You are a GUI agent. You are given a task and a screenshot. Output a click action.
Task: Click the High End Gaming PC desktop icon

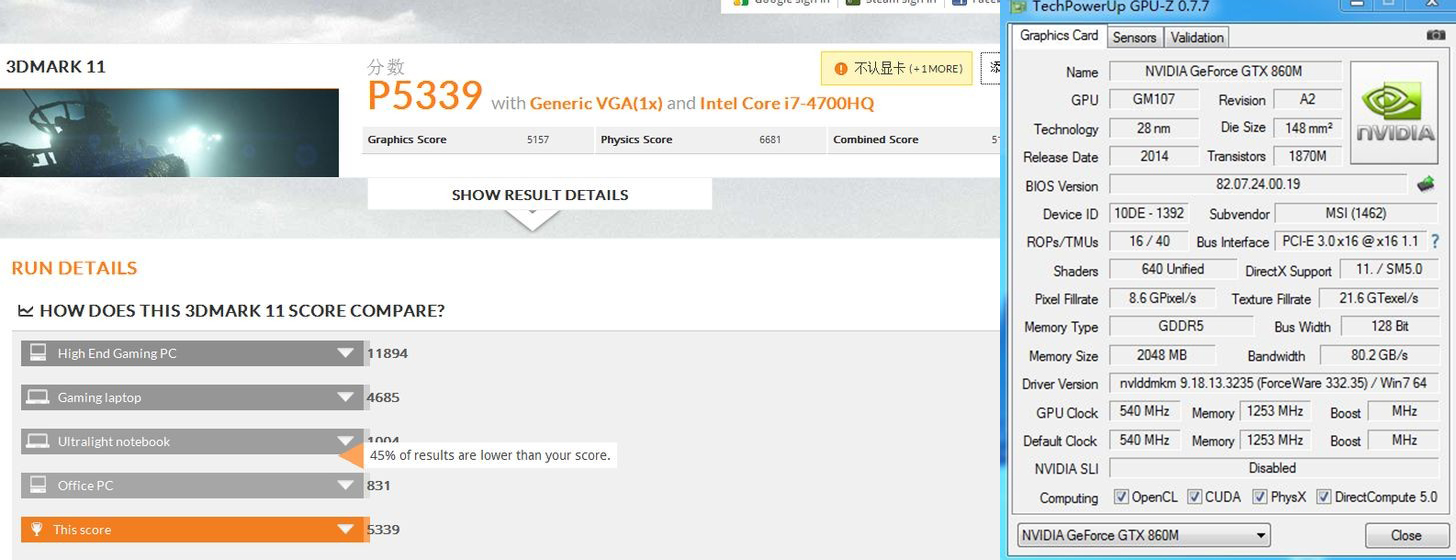(x=38, y=353)
